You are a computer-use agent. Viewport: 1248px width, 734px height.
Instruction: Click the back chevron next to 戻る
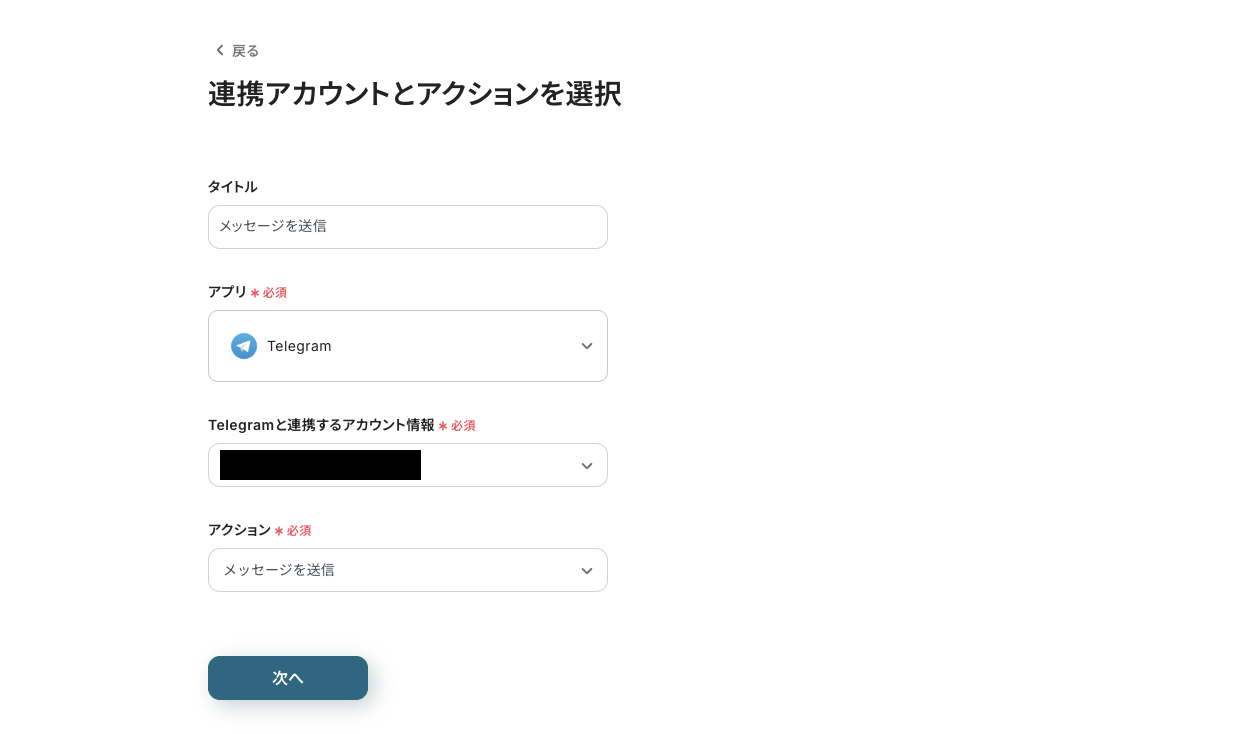click(220, 50)
